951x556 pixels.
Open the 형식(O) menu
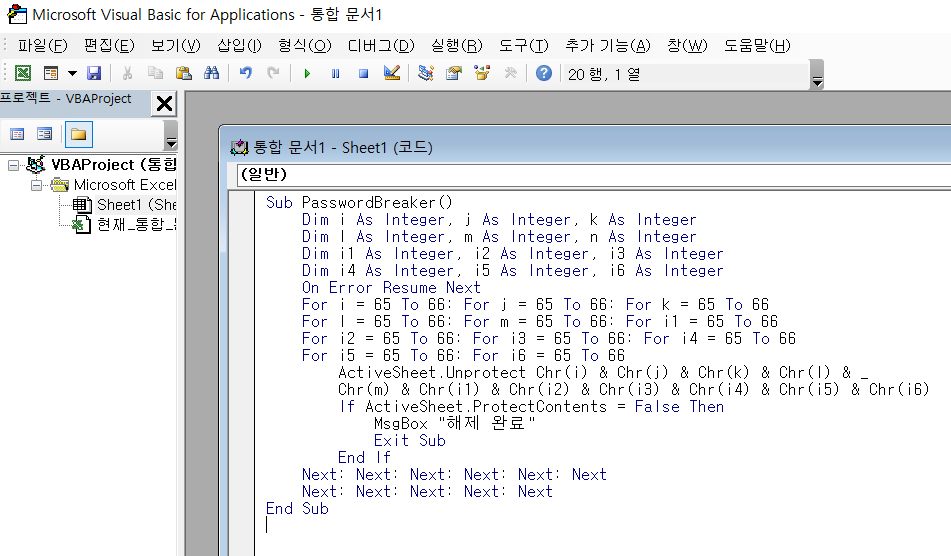[x=305, y=45]
